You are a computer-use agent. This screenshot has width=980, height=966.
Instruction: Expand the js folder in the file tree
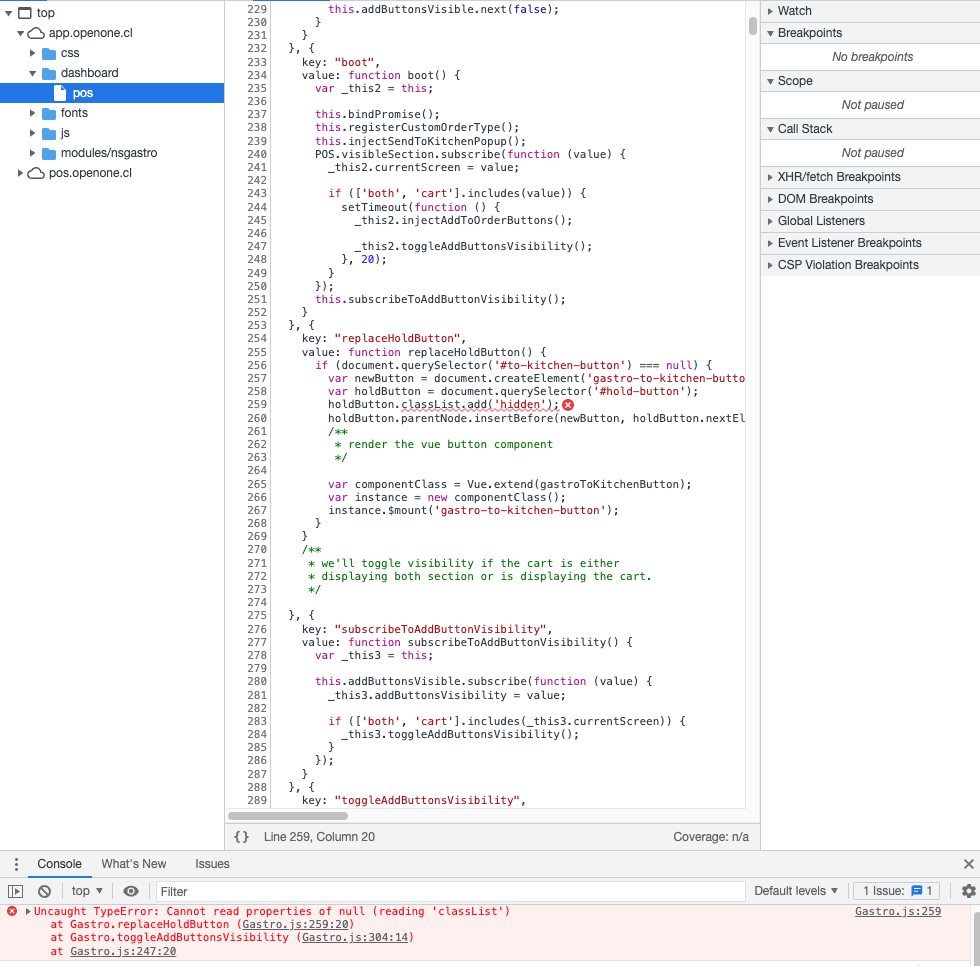31,132
